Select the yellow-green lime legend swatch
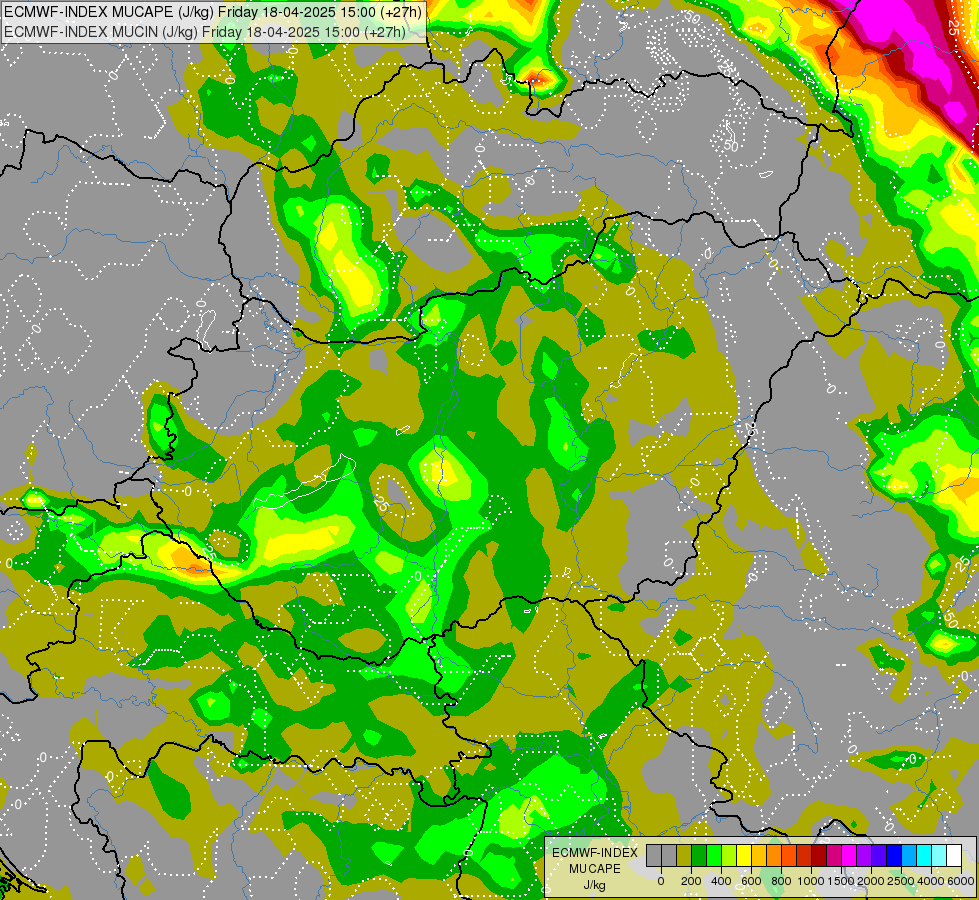979x900 pixels. pos(729,856)
